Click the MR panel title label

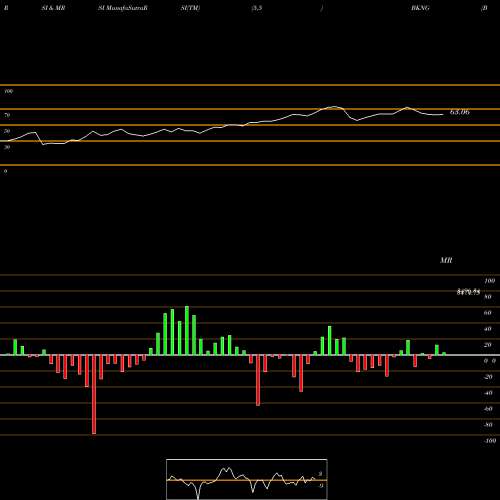tap(446, 260)
